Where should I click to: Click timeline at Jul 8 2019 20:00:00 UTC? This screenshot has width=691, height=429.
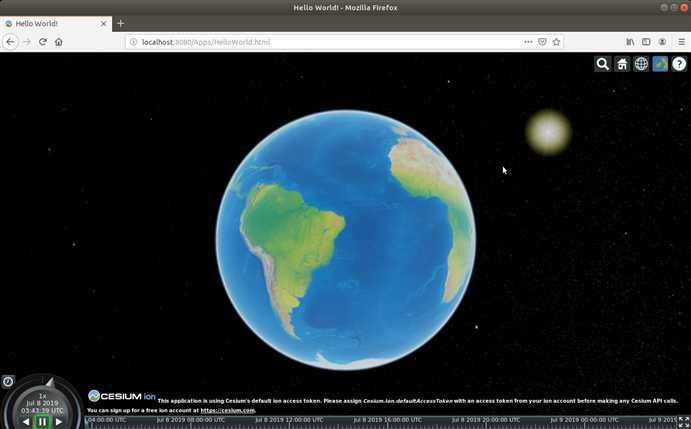(x=486, y=420)
